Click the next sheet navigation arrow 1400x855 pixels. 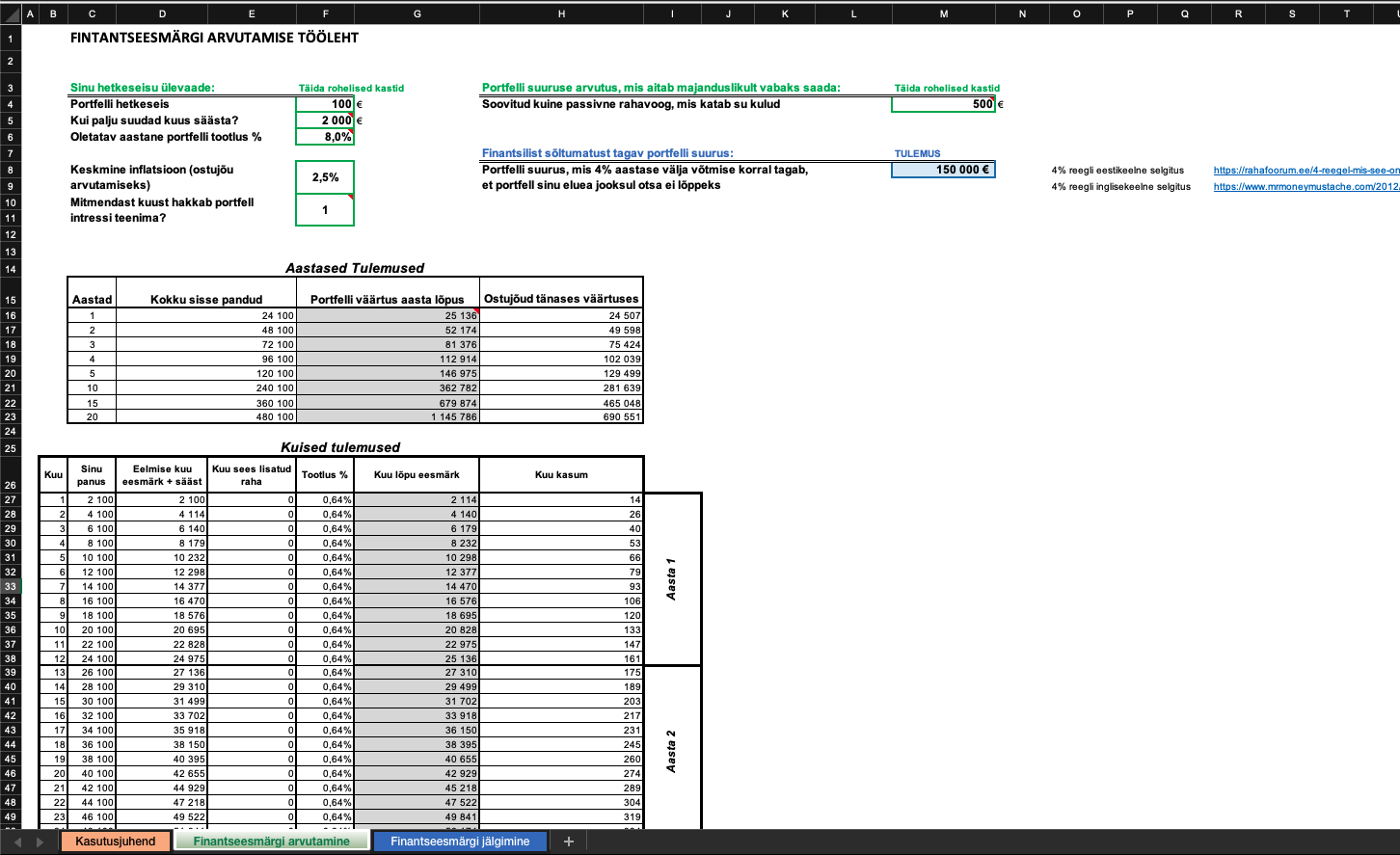point(40,842)
